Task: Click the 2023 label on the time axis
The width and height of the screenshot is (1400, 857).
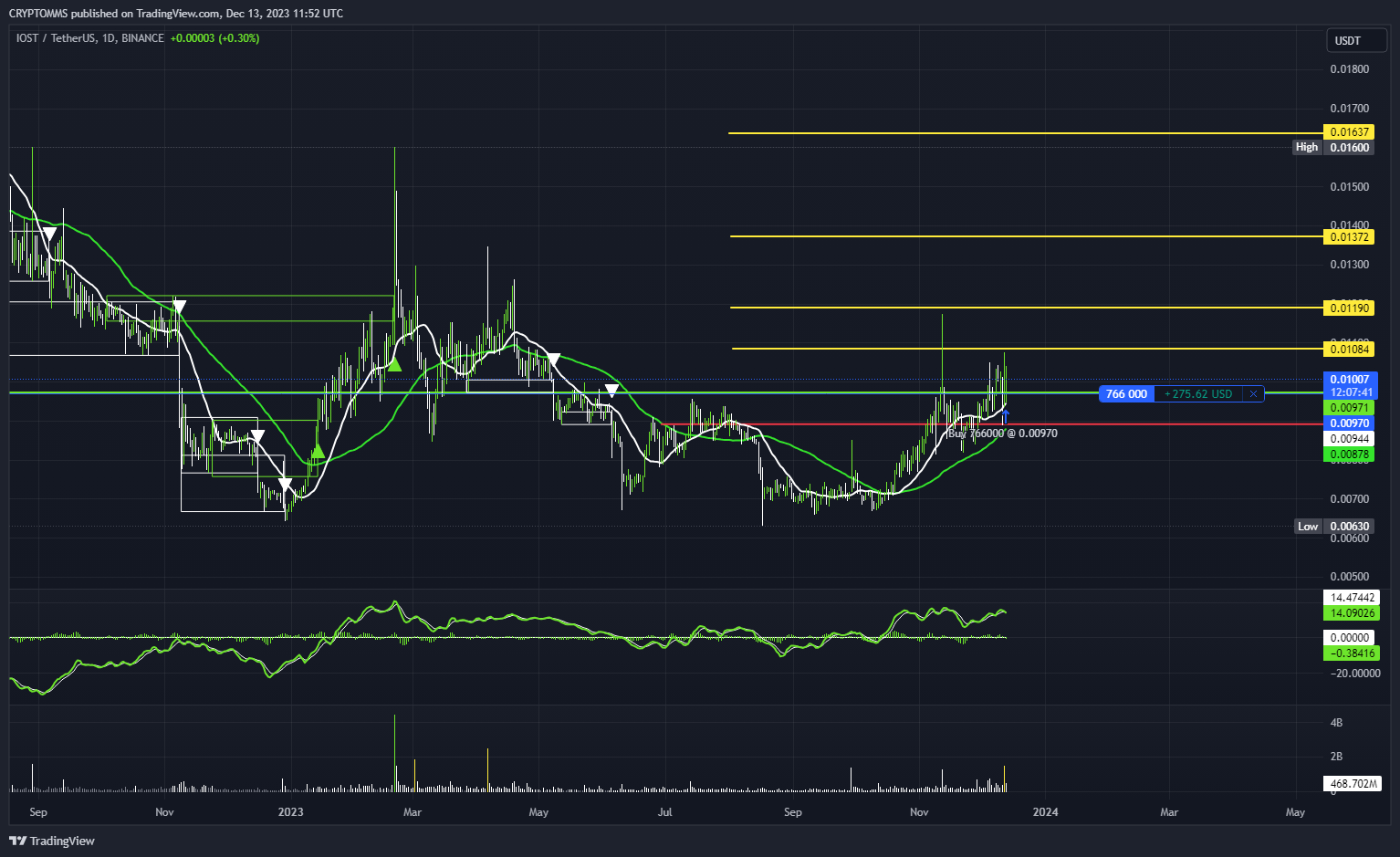Action: pos(290,812)
